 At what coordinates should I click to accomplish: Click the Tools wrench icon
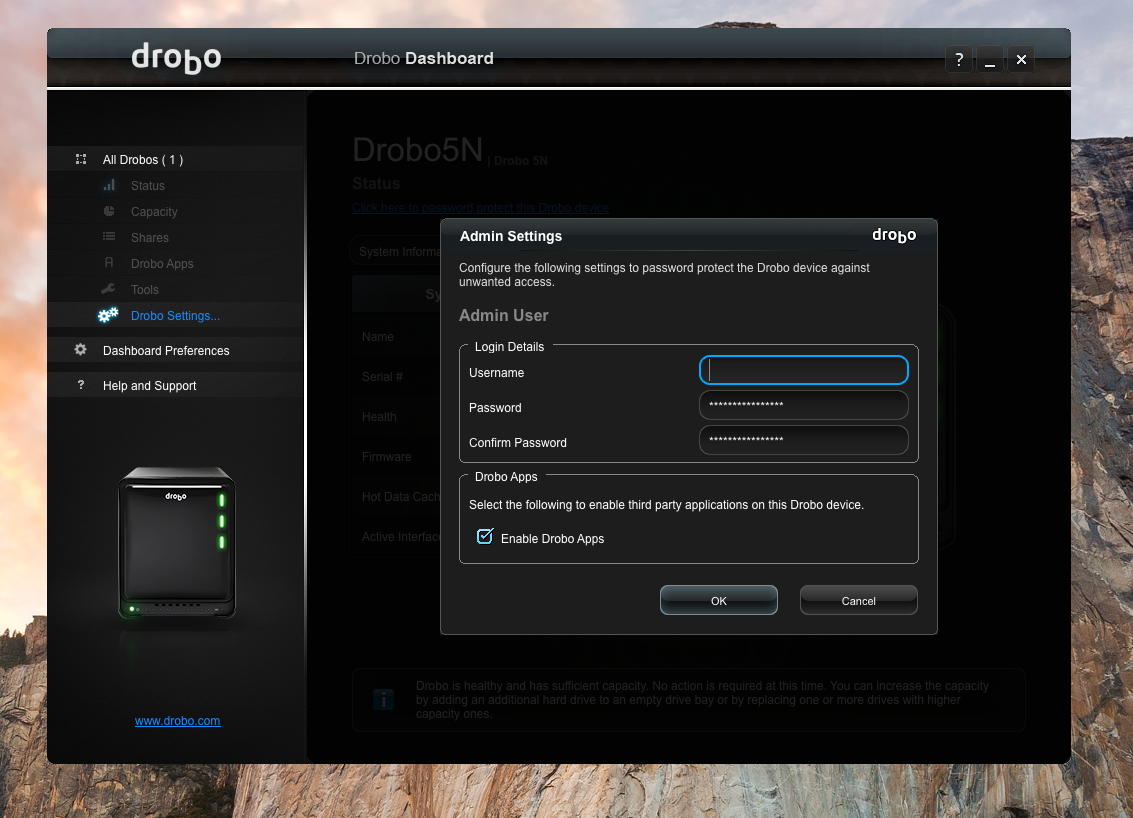(x=109, y=290)
